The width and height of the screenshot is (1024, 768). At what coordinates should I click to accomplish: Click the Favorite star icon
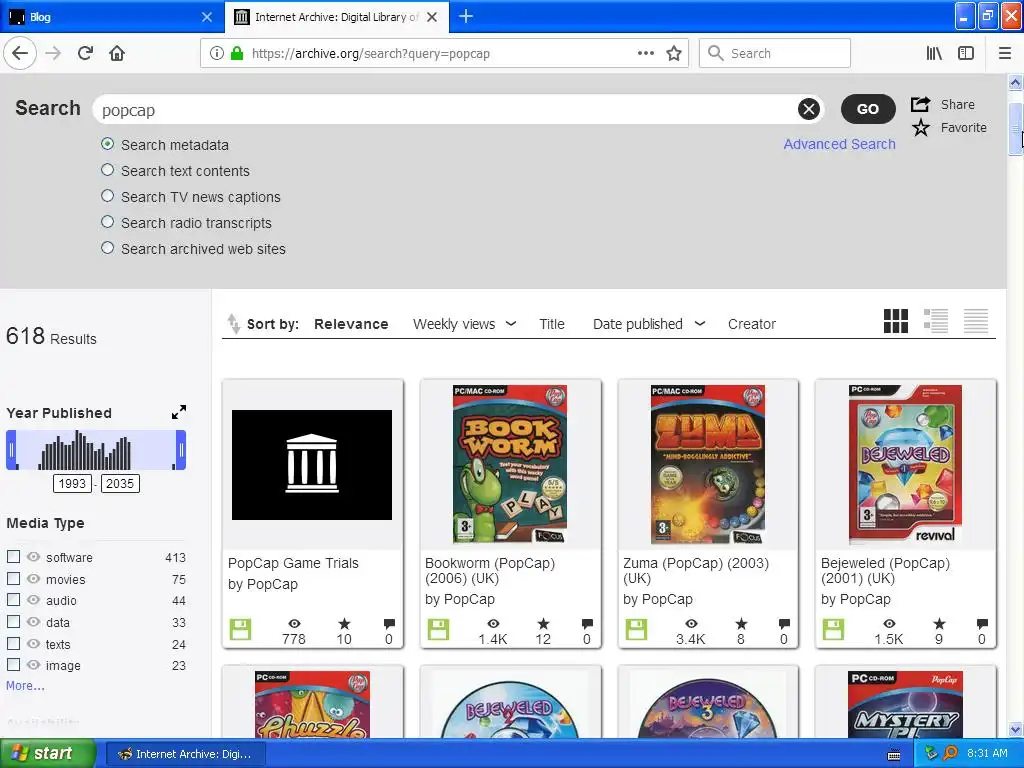[921, 127]
